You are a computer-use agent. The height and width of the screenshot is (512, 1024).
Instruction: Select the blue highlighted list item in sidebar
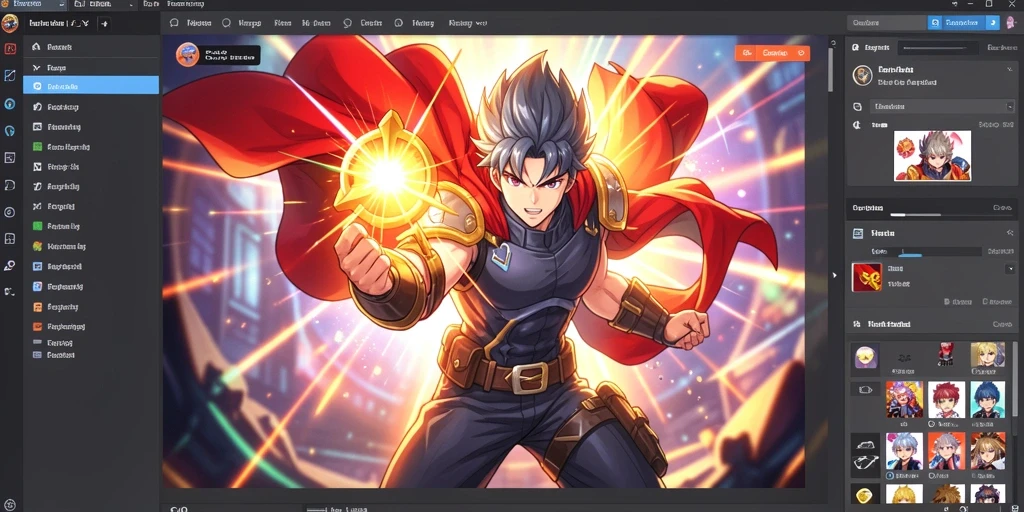91,85
